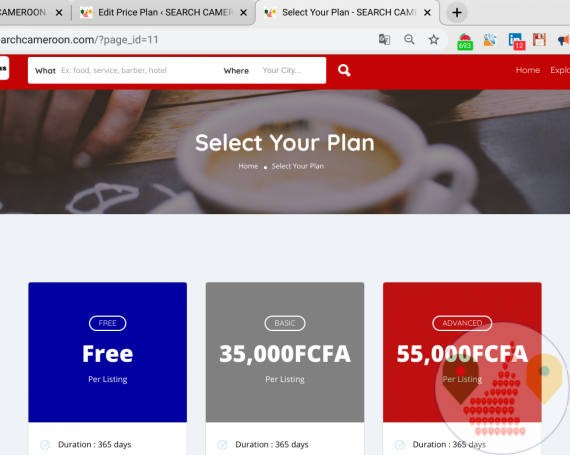The height and width of the screenshot is (455, 570).
Task: Open the browser zoom magnifier icon
Action: click(x=409, y=39)
